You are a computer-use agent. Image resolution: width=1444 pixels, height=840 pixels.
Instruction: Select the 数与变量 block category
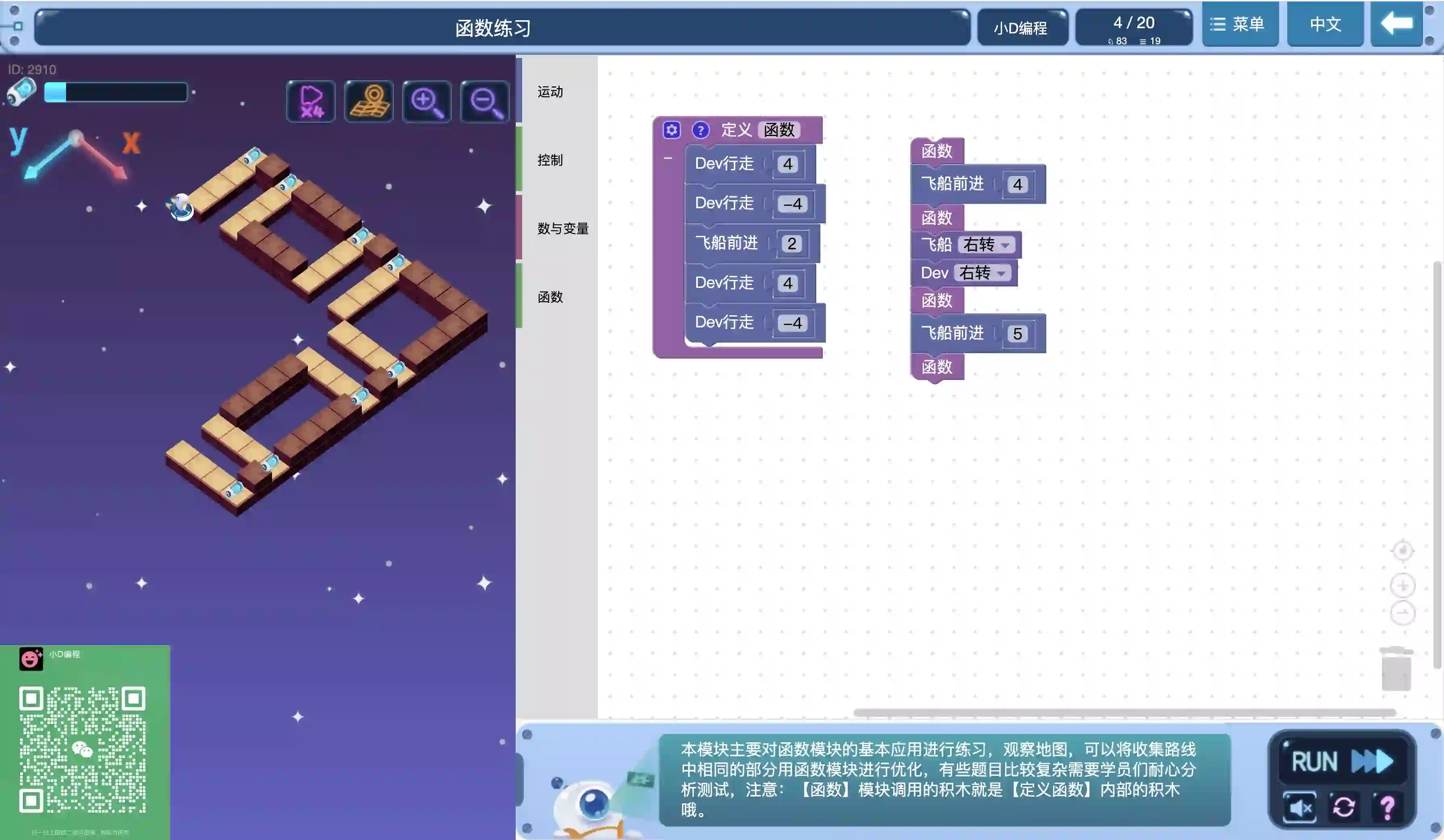562,228
